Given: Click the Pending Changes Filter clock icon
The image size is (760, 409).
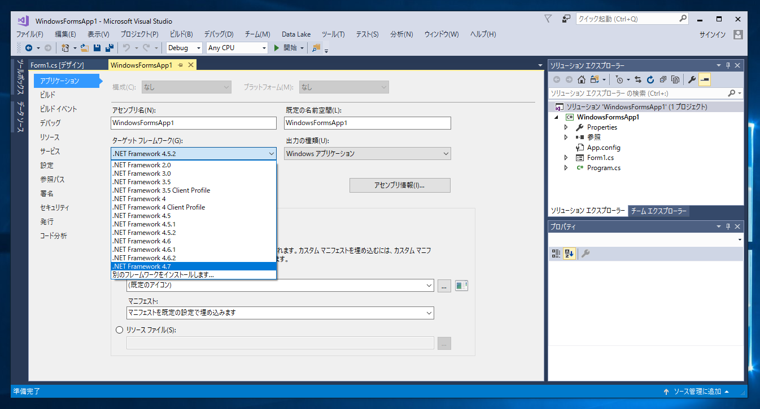Looking at the screenshot, I should click(619, 79).
